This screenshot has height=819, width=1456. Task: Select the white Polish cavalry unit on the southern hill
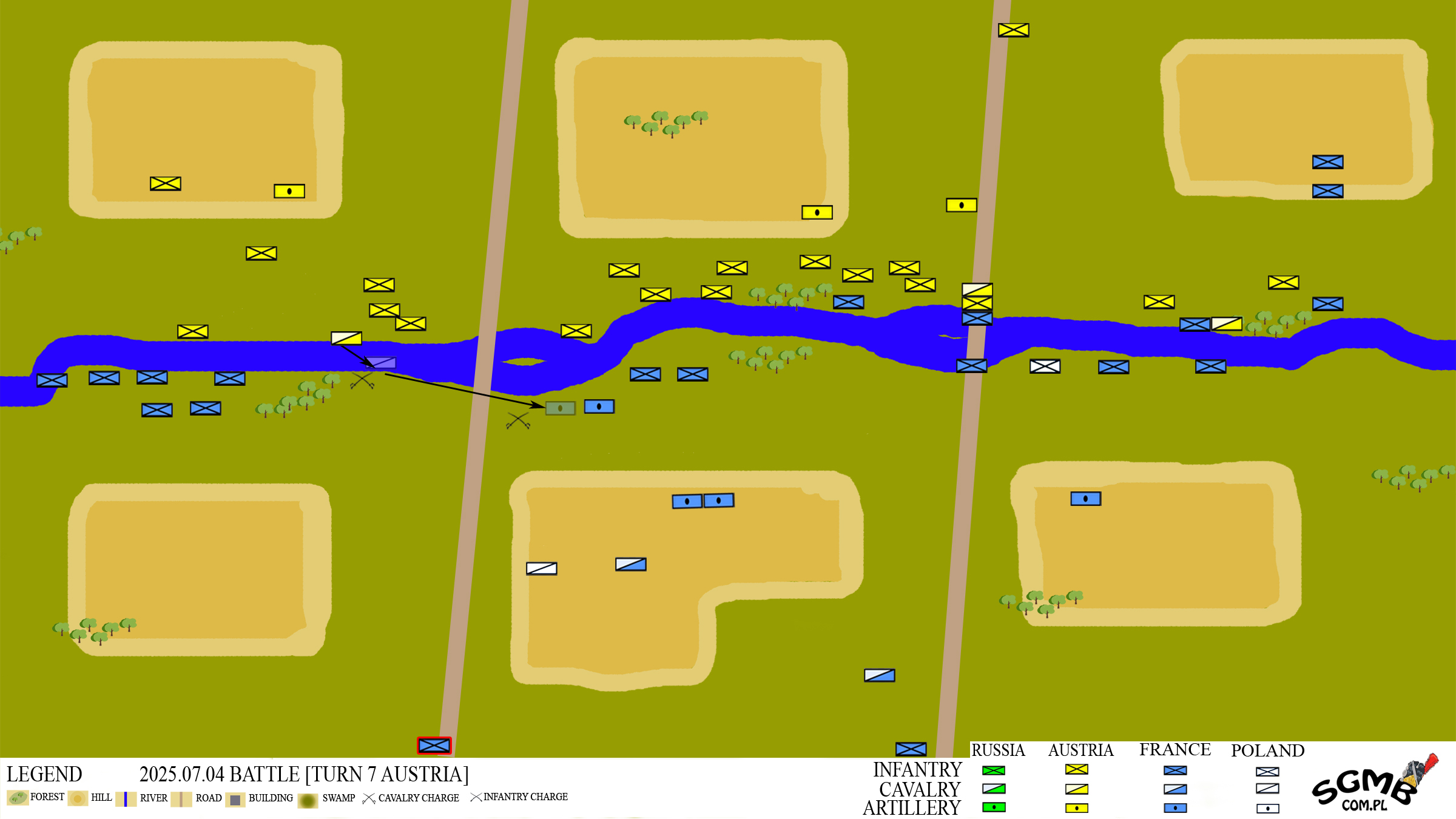(x=541, y=568)
